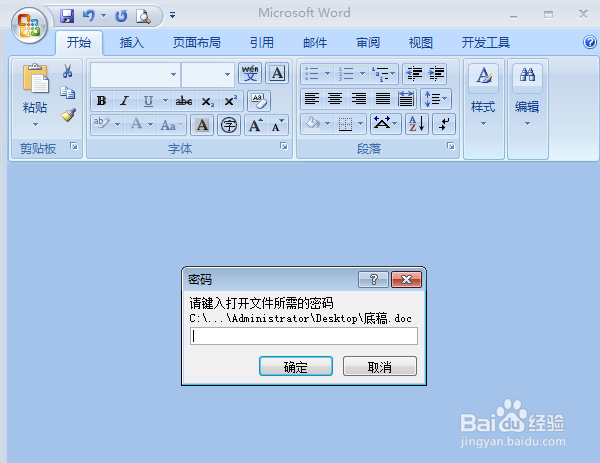This screenshot has height=463, width=600.
Task: Open the Bullets list dropdown
Action: [327, 73]
